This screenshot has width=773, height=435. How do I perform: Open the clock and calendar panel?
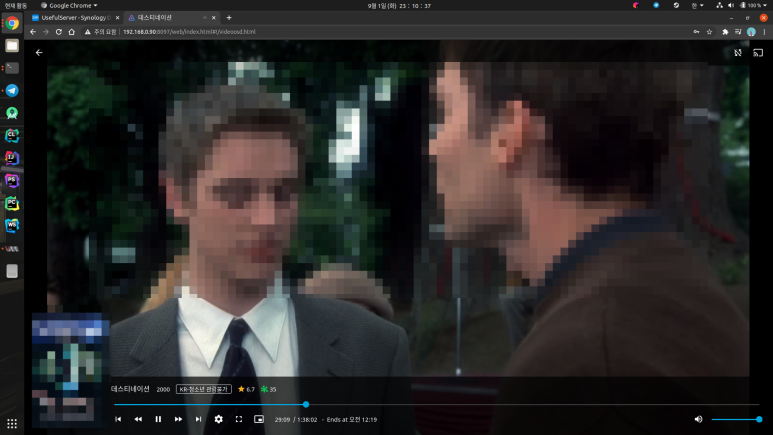399,5
